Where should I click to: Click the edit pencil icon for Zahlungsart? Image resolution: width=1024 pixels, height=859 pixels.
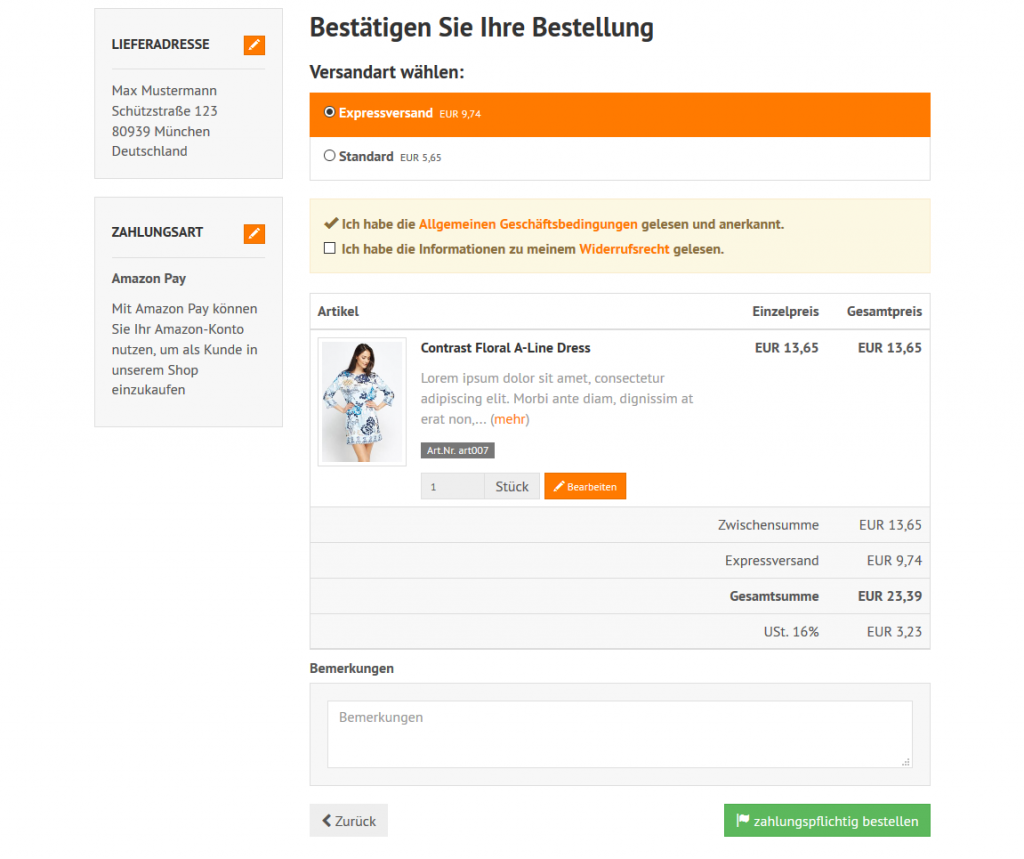tap(254, 233)
